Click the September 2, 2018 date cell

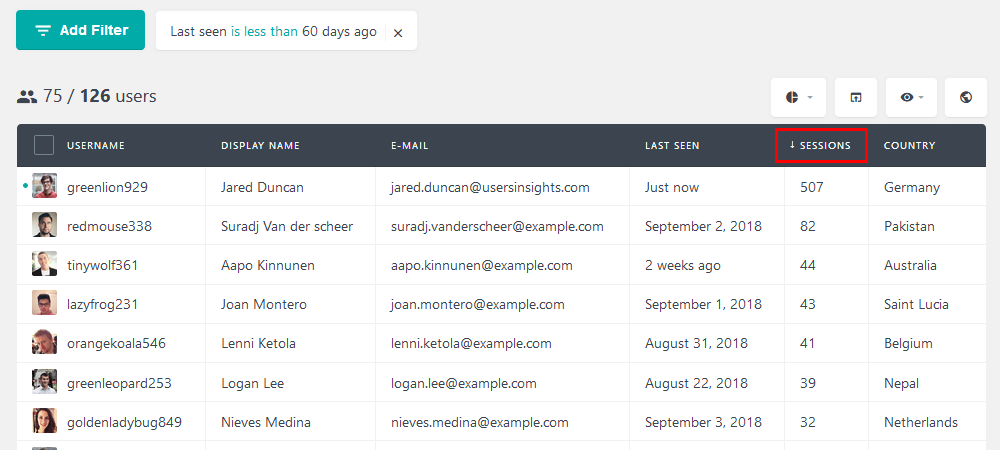pos(703,226)
